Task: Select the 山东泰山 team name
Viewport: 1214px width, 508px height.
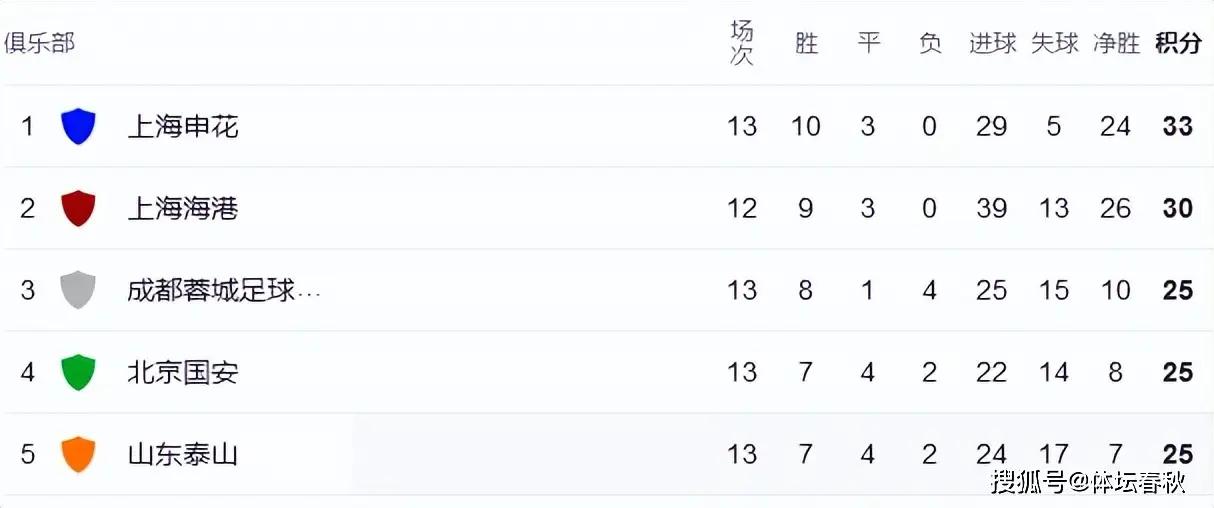Action: tap(183, 454)
